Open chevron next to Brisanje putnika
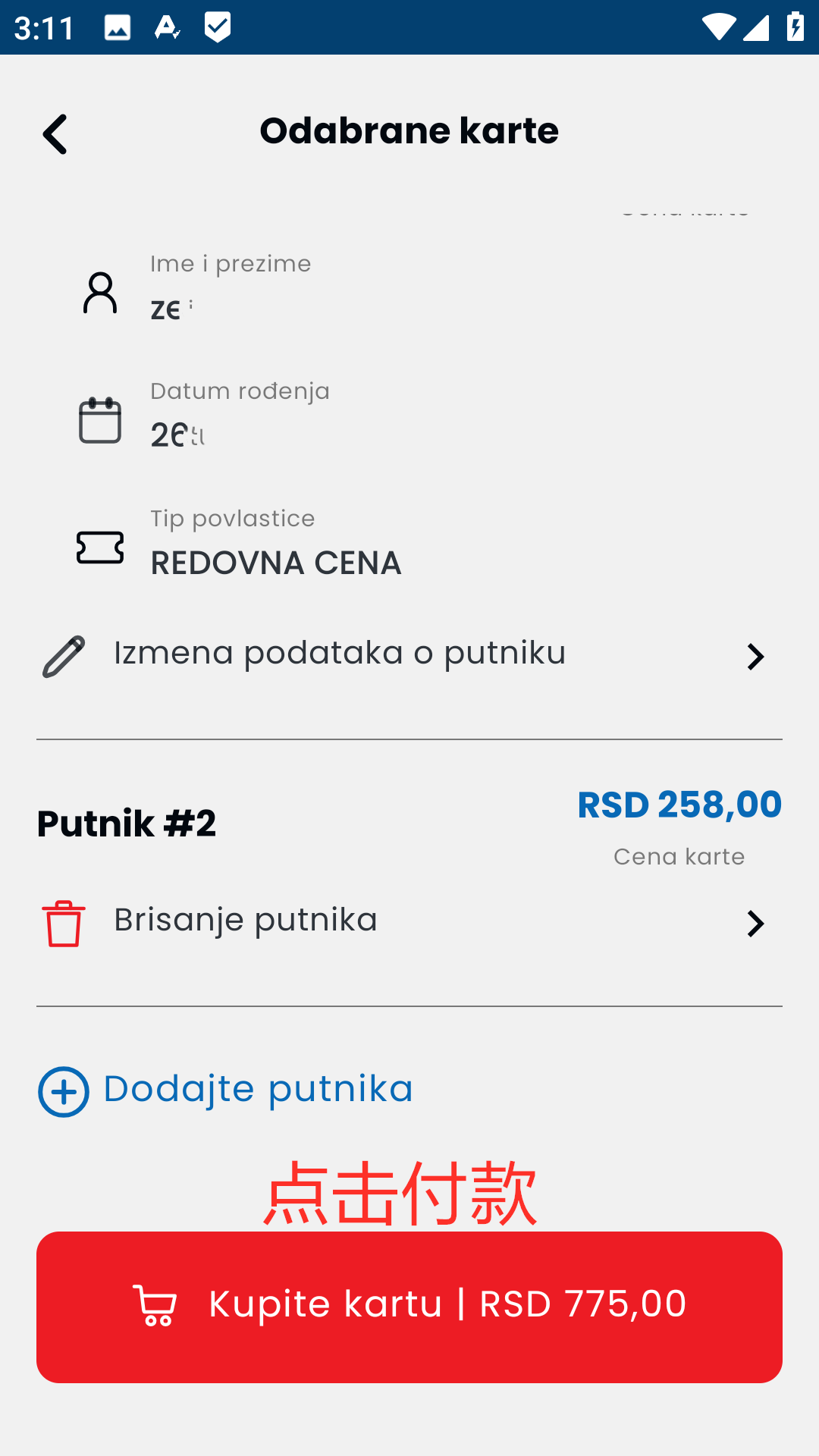Image resolution: width=819 pixels, height=1456 pixels. 755,924
